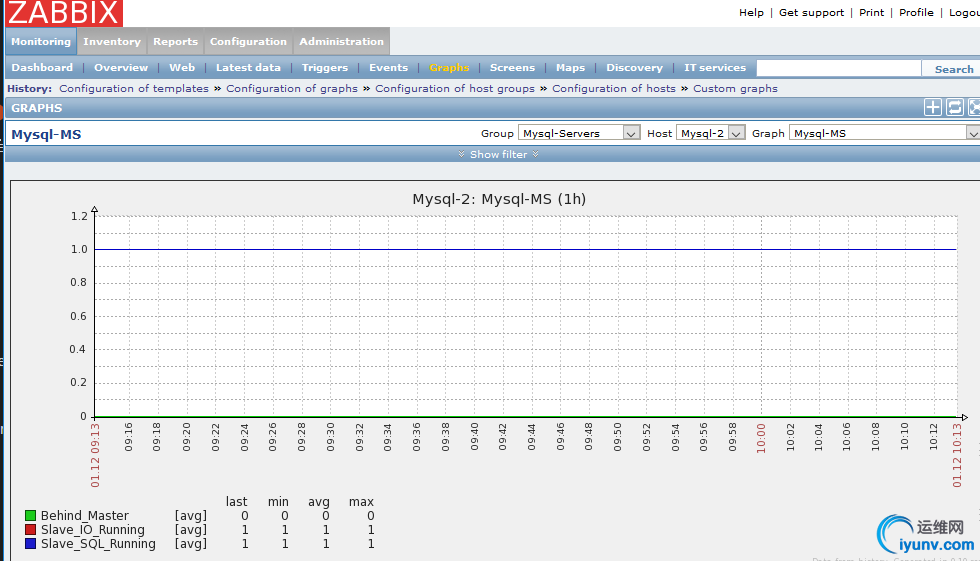Click the green Behind_Master legend swatch
The height and width of the screenshot is (561, 980).
point(30,515)
